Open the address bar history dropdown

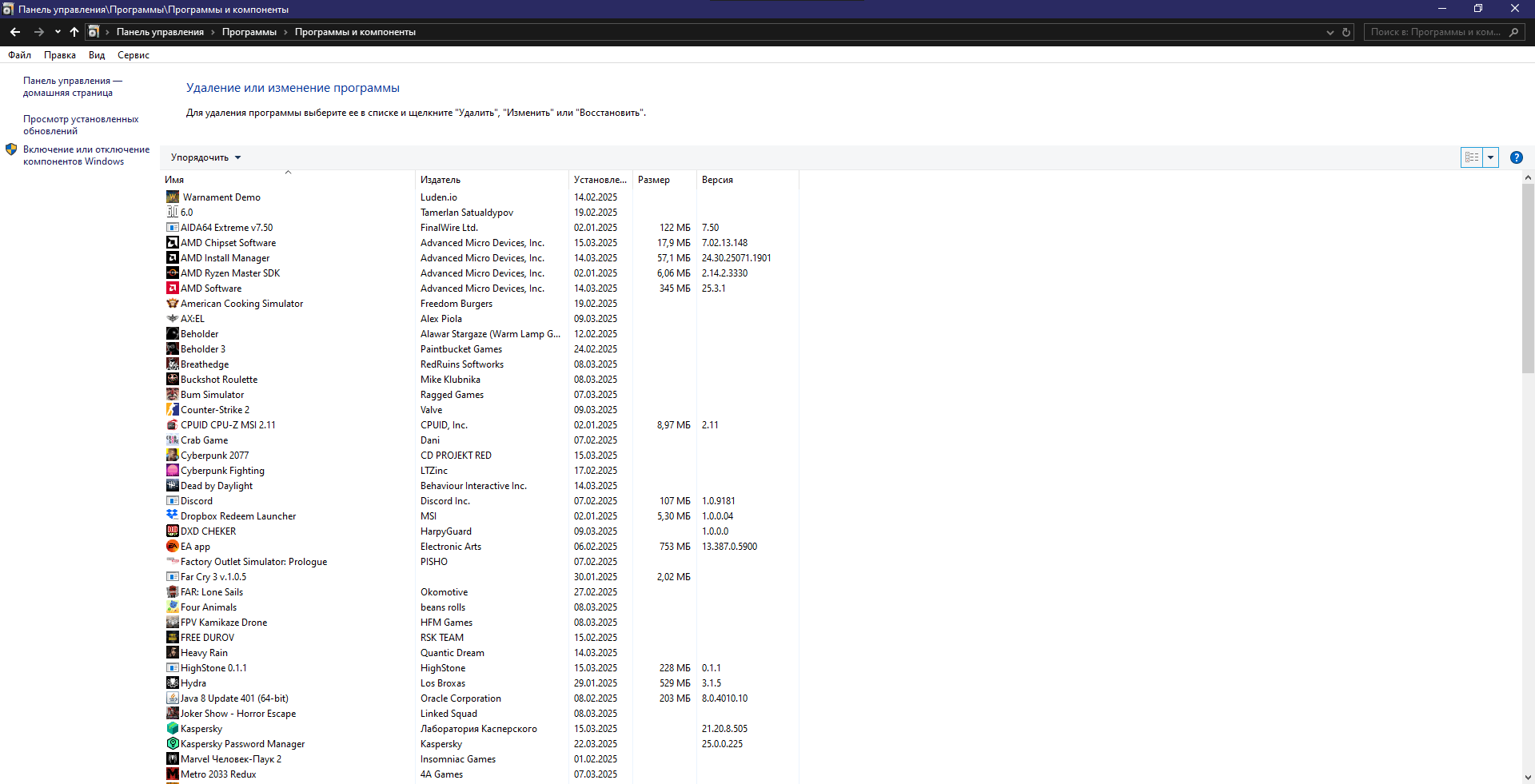point(1330,32)
